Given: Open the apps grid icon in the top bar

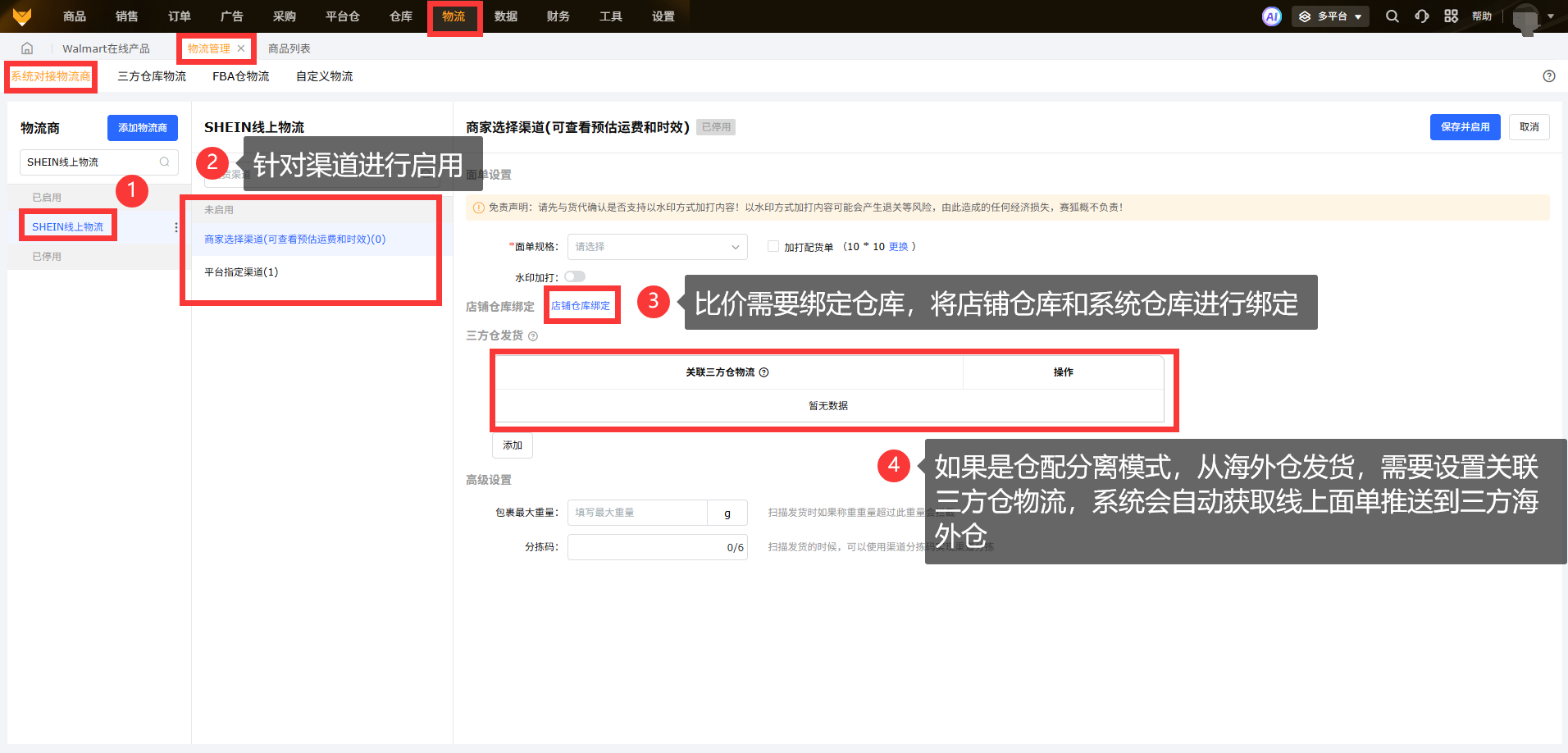Looking at the screenshot, I should [1451, 16].
